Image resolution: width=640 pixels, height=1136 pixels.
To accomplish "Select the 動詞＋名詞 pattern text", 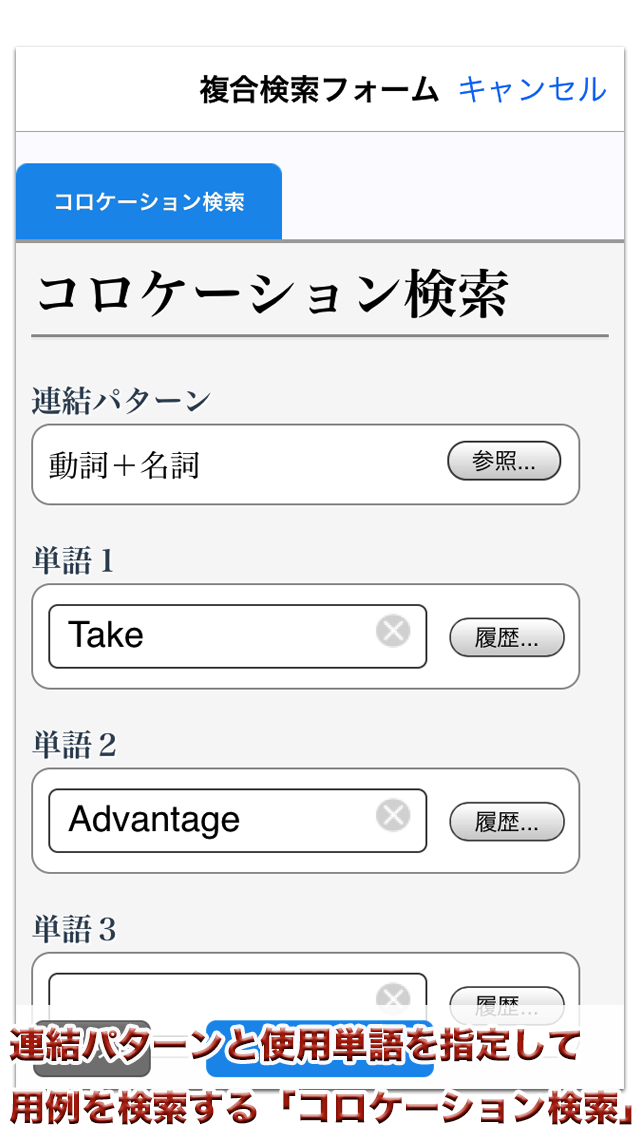I will click(x=124, y=465).
